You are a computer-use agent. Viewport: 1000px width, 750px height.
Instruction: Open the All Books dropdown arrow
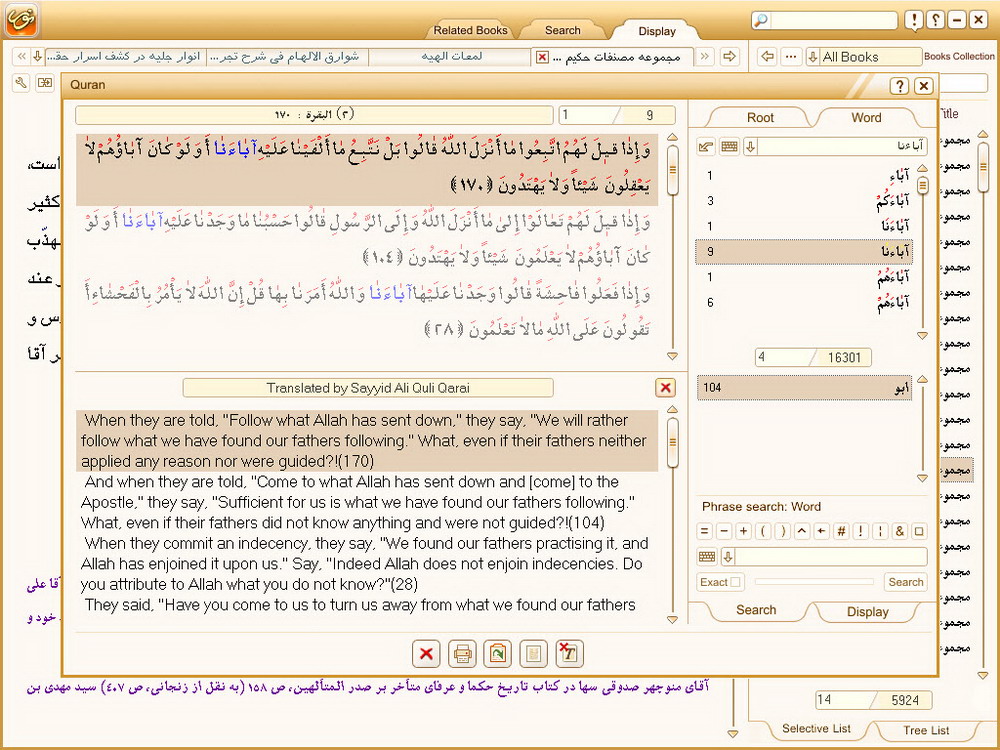[x=812, y=57]
